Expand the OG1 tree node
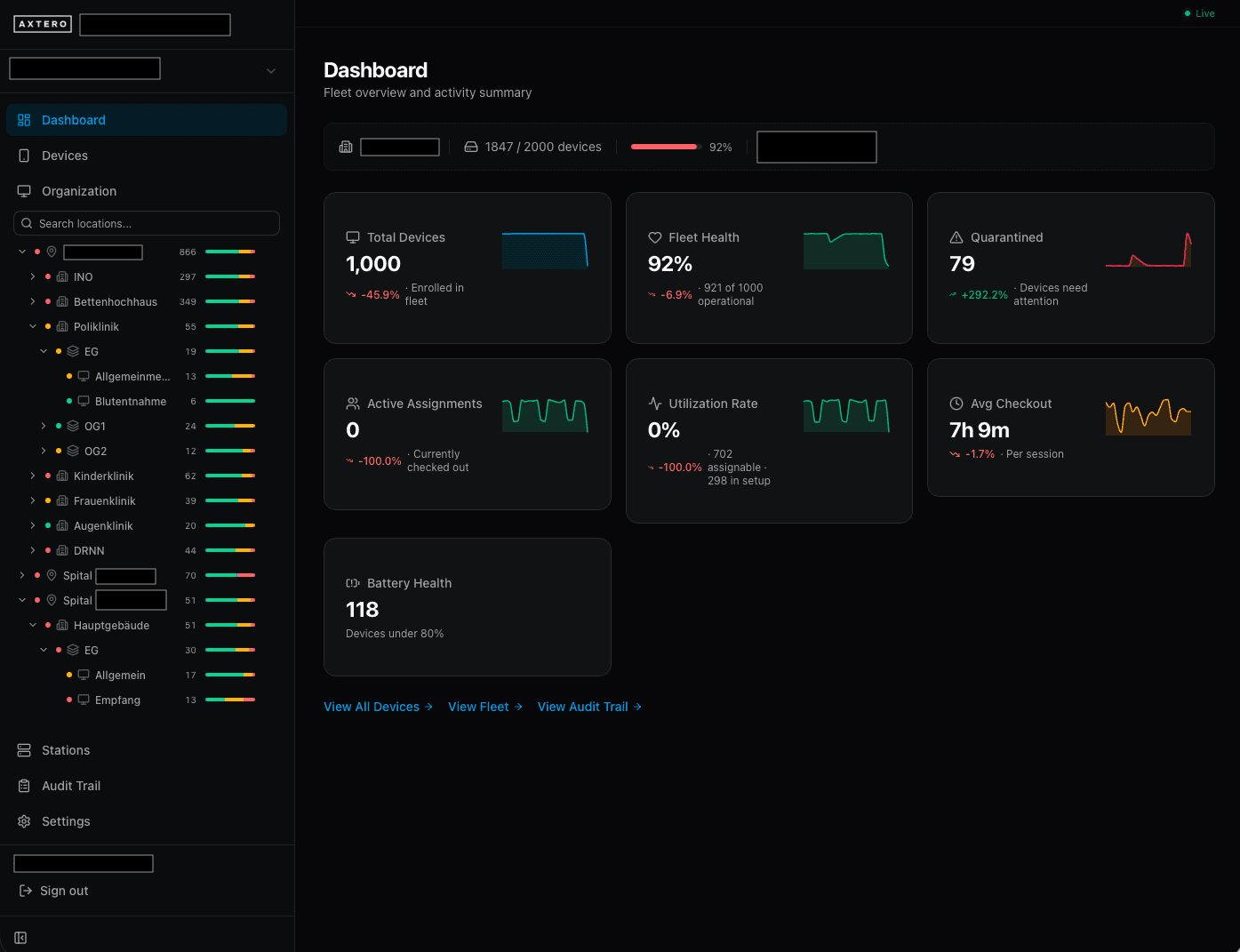Viewport: 1240px width, 952px height. click(x=44, y=426)
